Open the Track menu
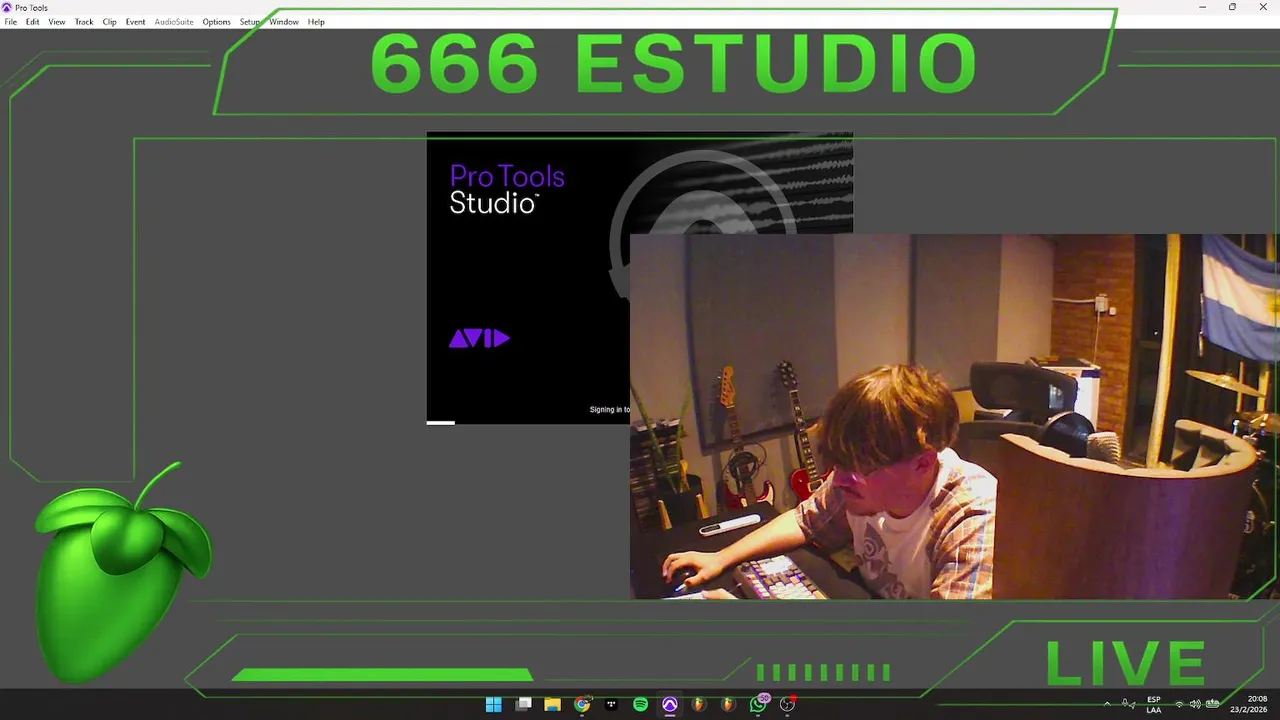Screen dimensions: 1280x720 (84, 22)
